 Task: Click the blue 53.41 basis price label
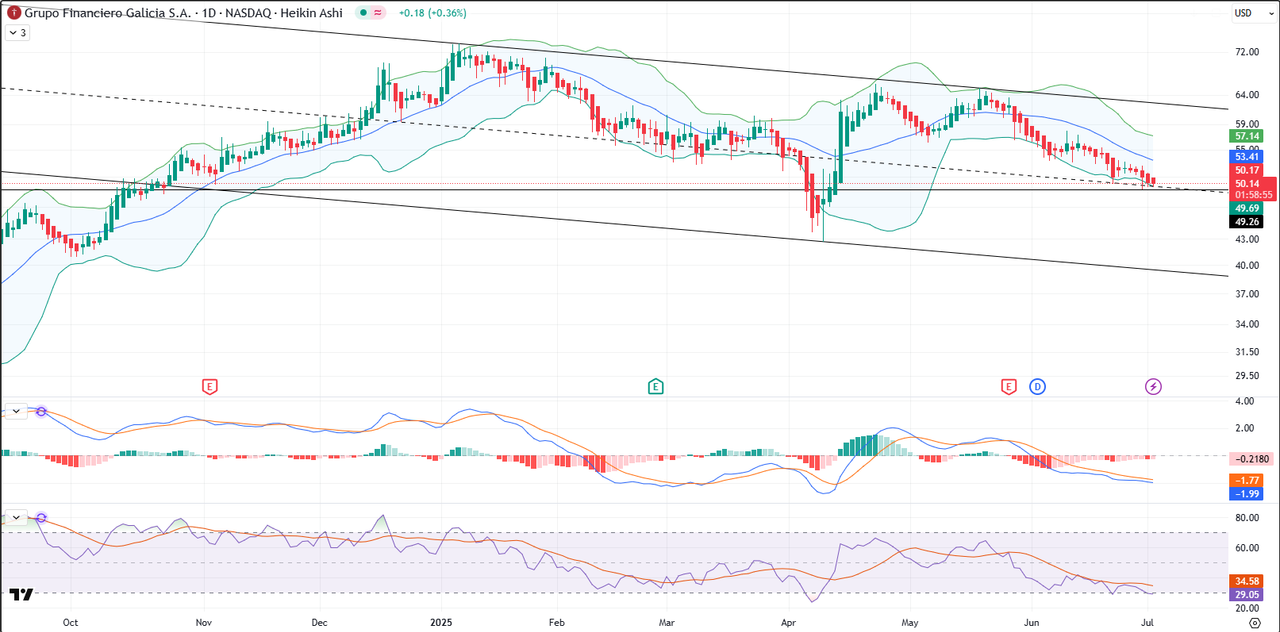[x=1246, y=157]
